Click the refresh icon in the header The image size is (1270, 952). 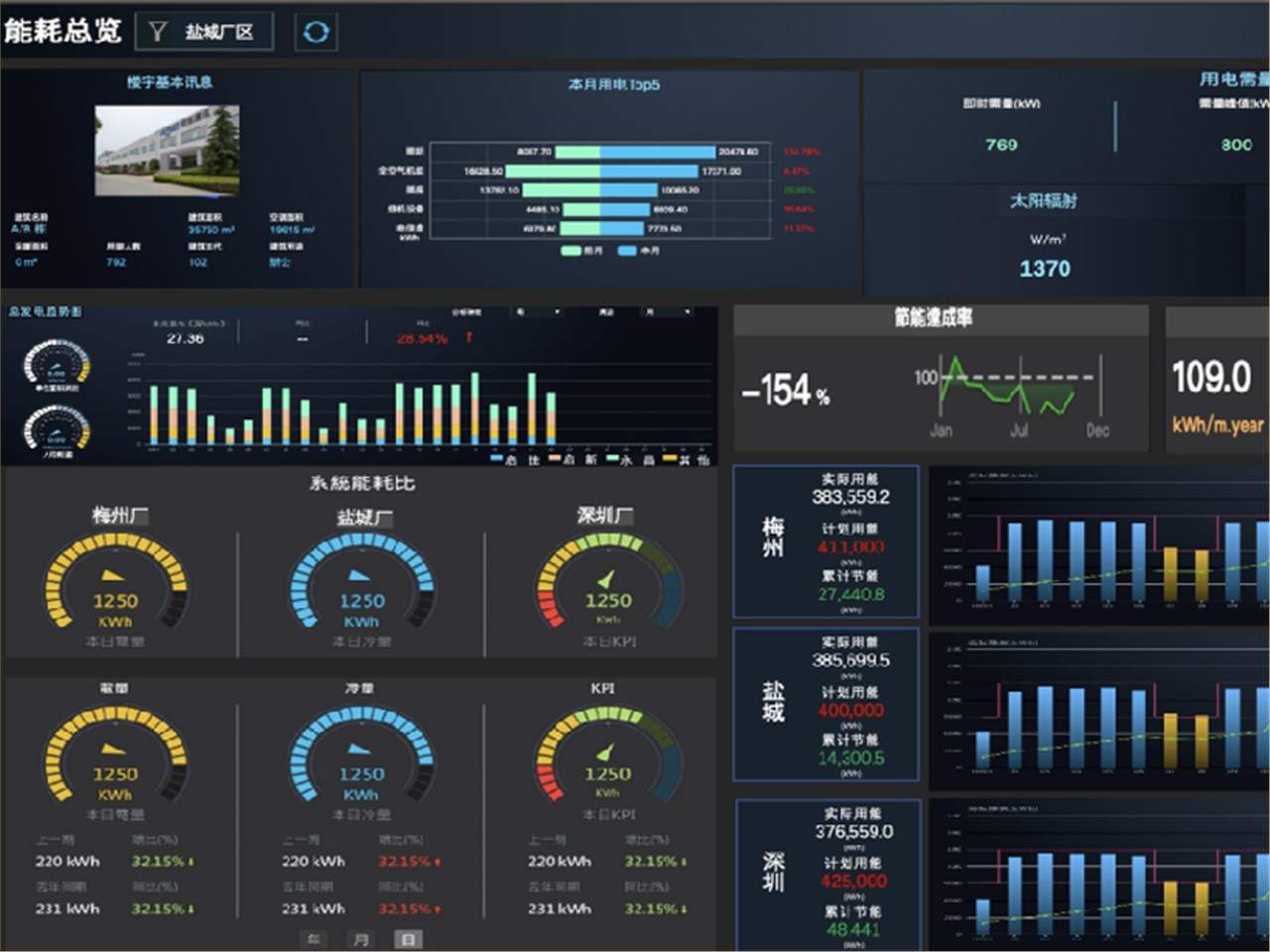click(316, 32)
